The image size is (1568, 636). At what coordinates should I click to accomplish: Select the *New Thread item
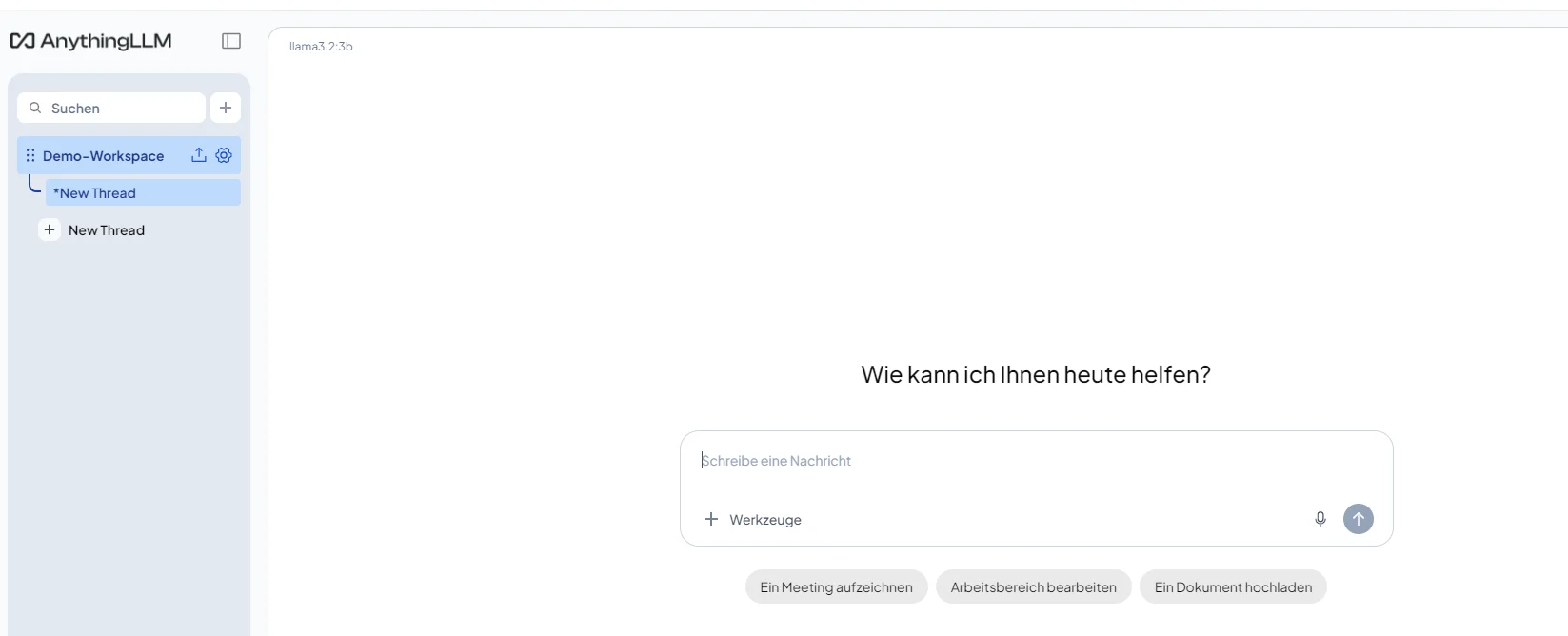tap(143, 192)
